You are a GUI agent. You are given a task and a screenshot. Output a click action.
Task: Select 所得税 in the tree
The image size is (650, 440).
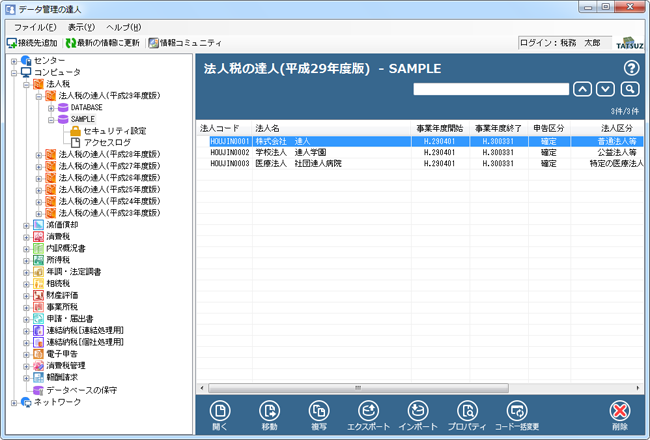tap(58, 260)
